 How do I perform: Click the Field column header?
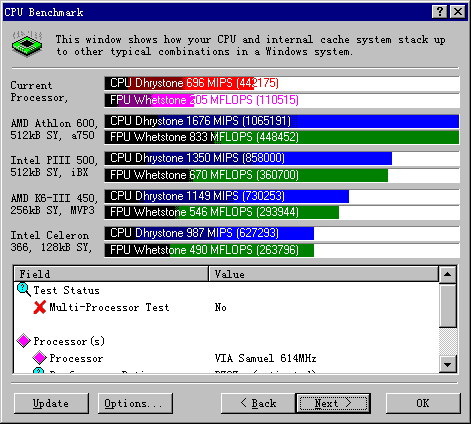click(x=111, y=274)
